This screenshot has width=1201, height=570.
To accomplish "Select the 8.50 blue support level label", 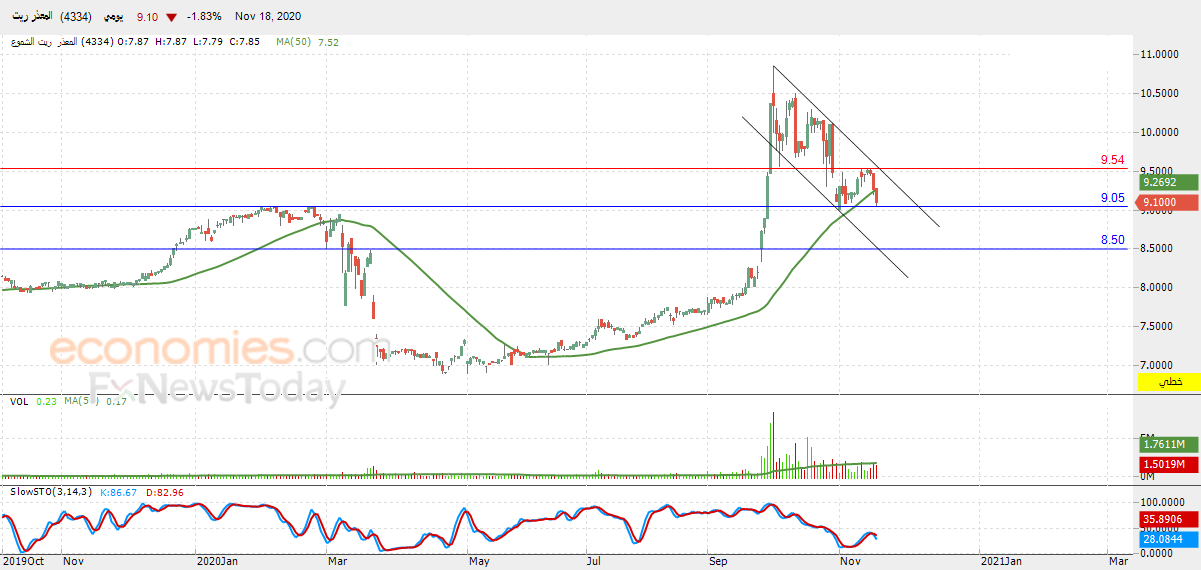I will point(1112,240).
